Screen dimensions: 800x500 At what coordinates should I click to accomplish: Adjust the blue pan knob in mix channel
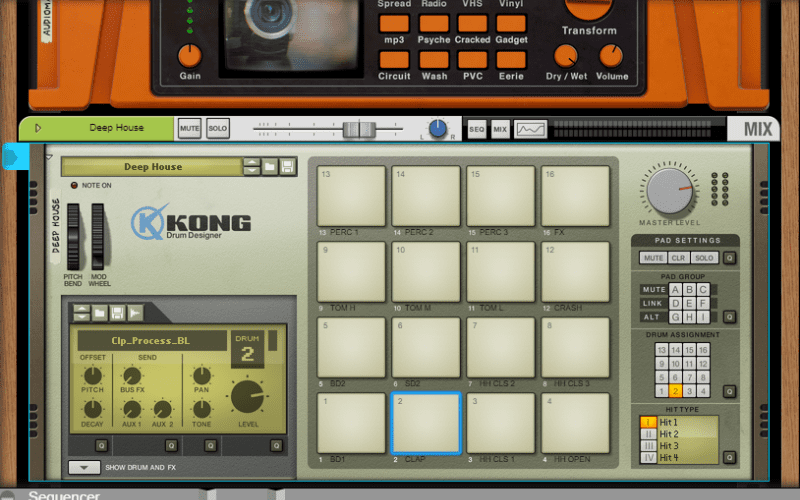437,129
